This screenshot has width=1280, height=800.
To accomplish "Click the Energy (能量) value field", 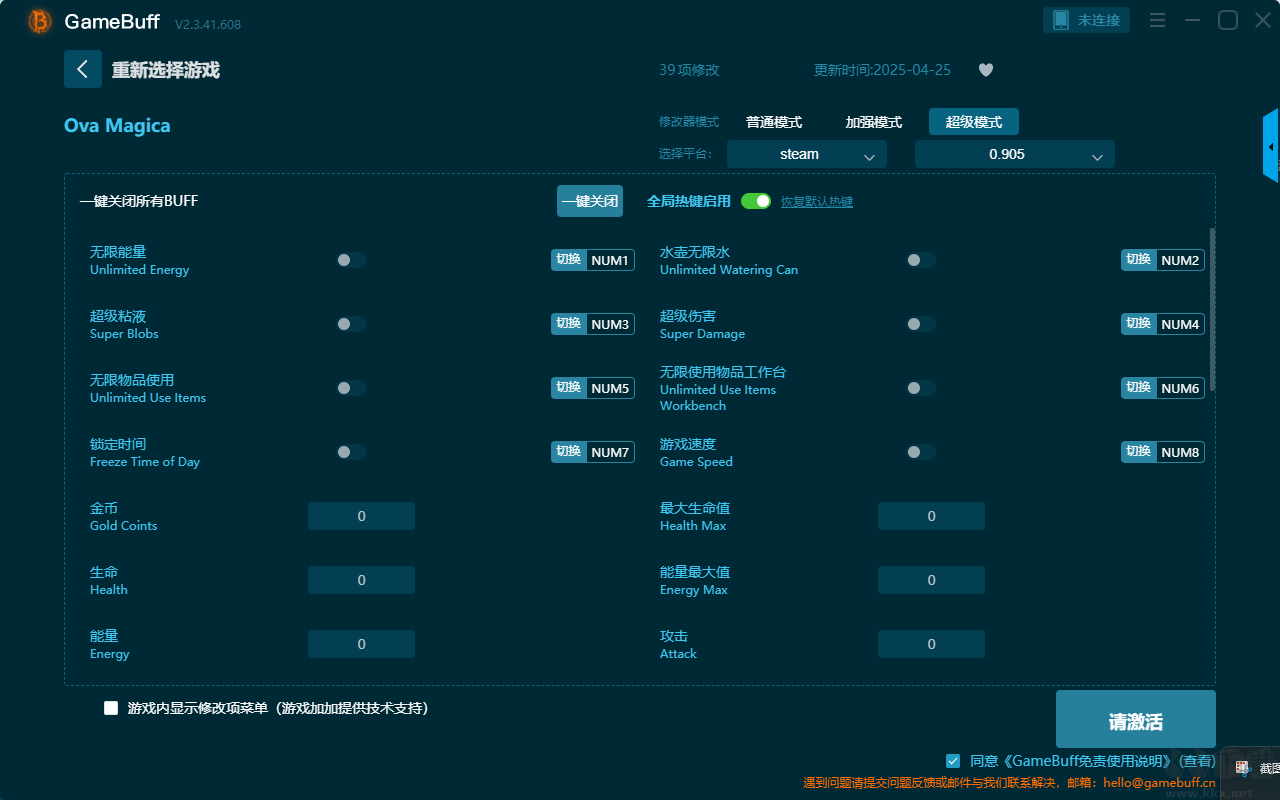I will 361,644.
